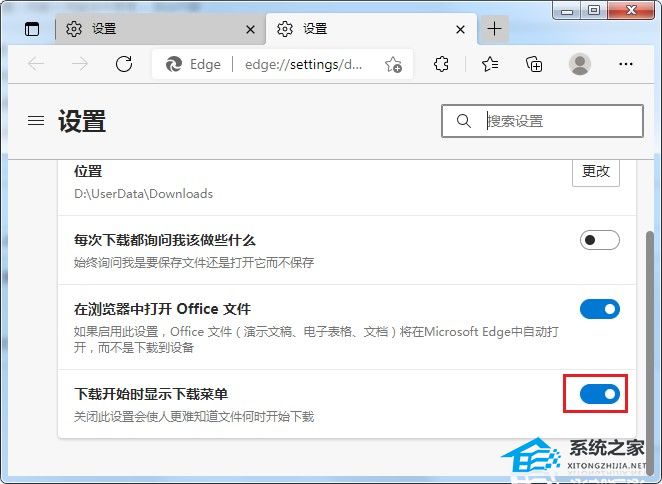Add this page to favorites
This screenshot has height=484, width=662.
click(x=393, y=64)
